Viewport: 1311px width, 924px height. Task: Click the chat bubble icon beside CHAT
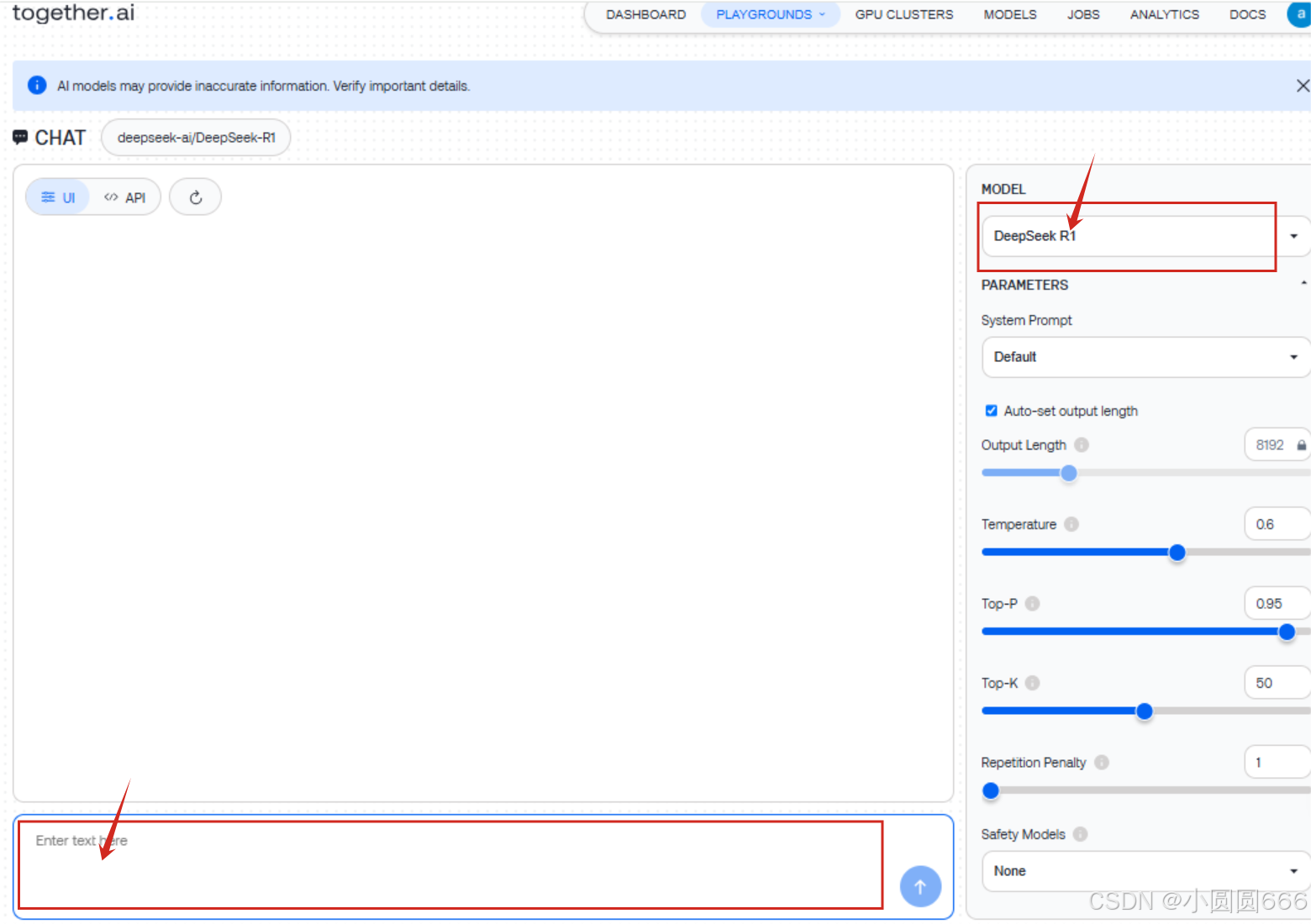coord(20,137)
